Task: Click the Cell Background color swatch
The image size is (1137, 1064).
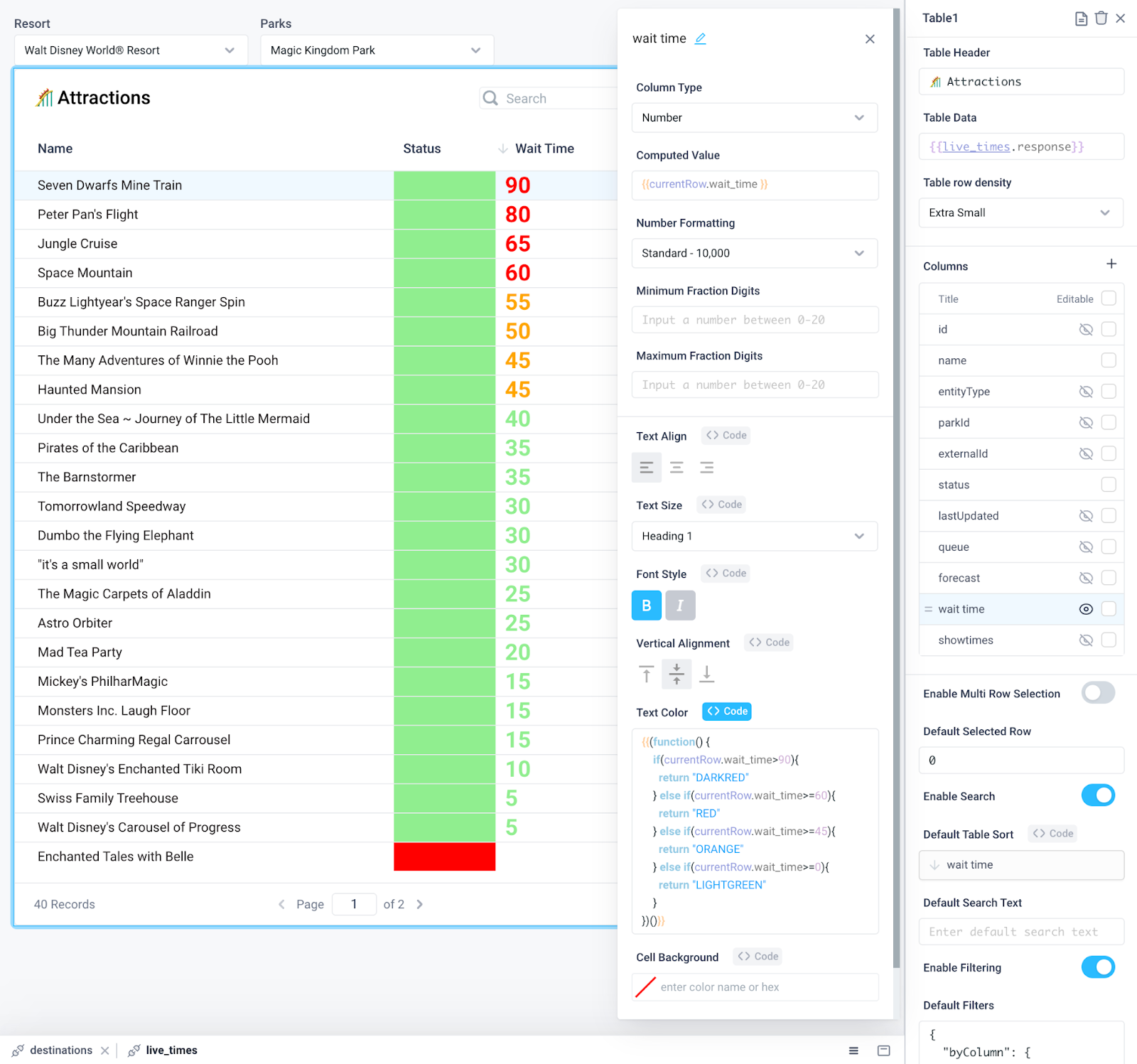Action: click(x=645, y=987)
